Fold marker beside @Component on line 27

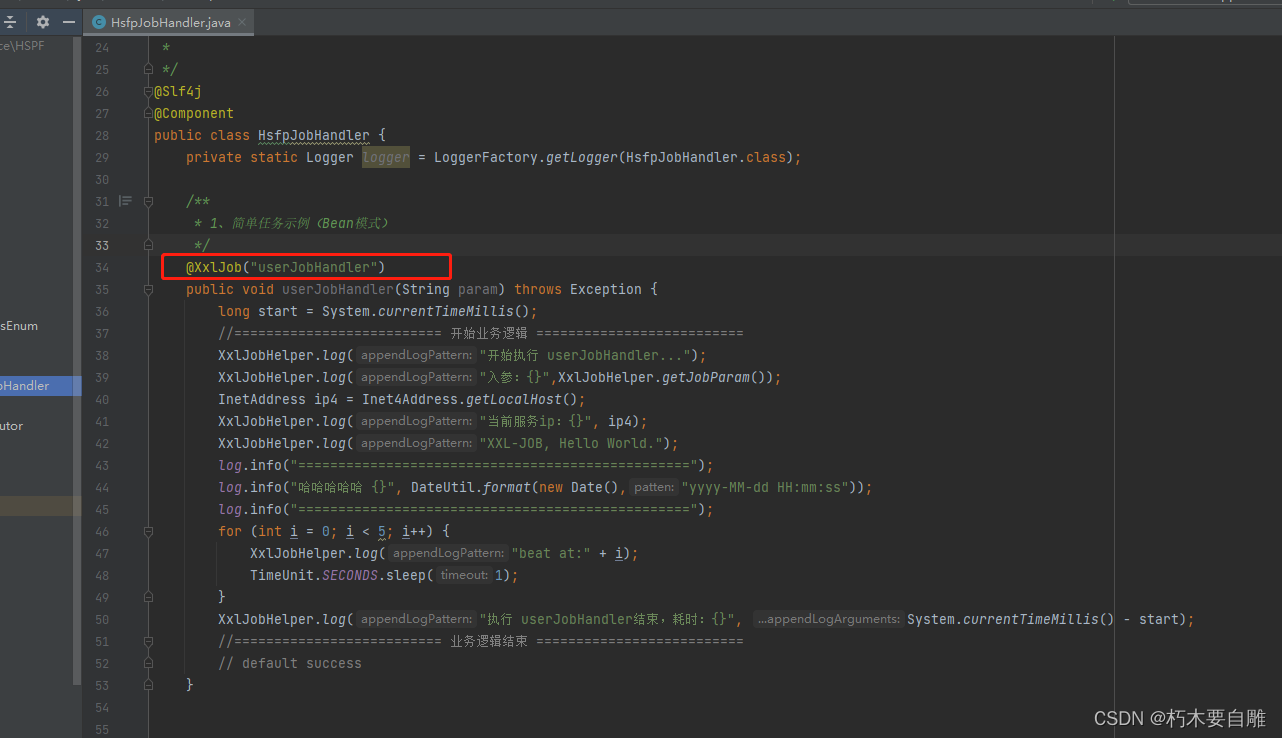pyautogui.click(x=148, y=113)
